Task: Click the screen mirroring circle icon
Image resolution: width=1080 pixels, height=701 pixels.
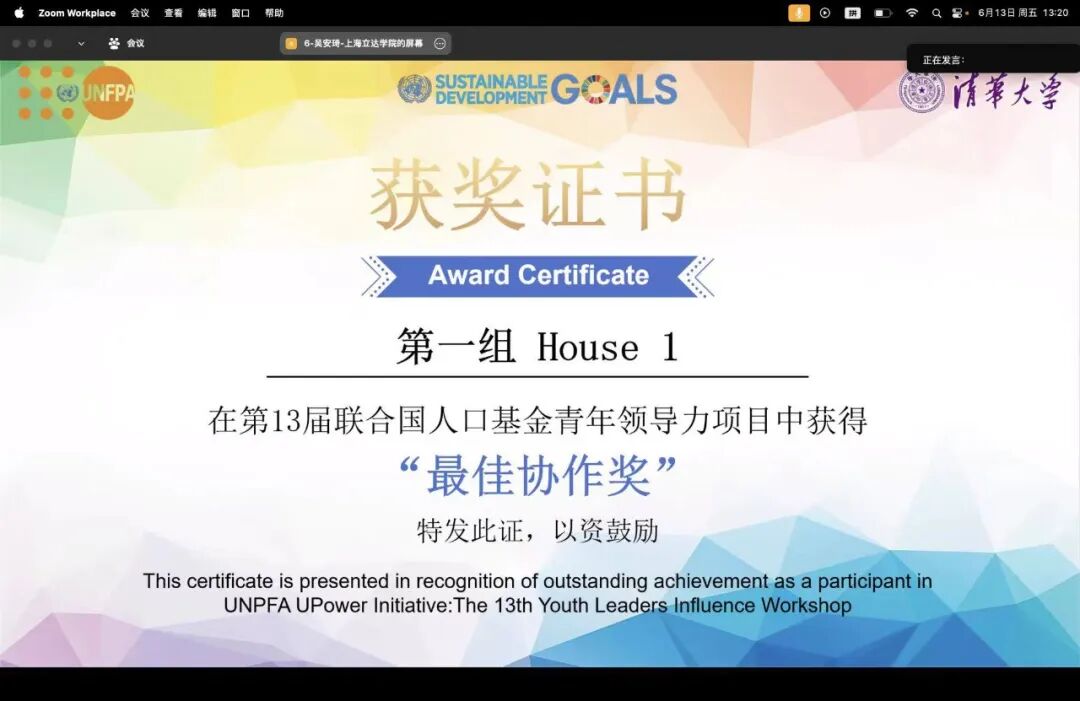Action: click(825, 12)
